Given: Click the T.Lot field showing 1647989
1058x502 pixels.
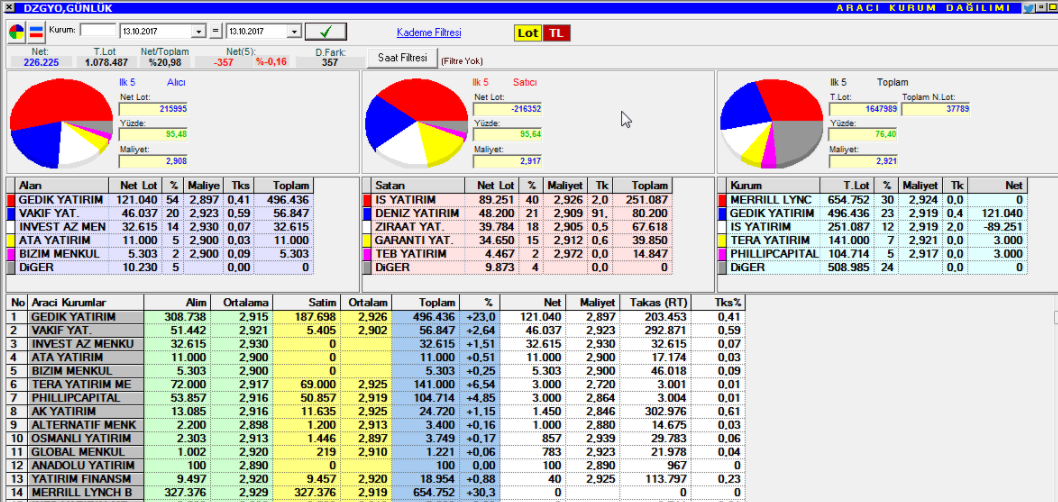Looking at the screenshot, I should pyautogui.click(x=863, y=109).
